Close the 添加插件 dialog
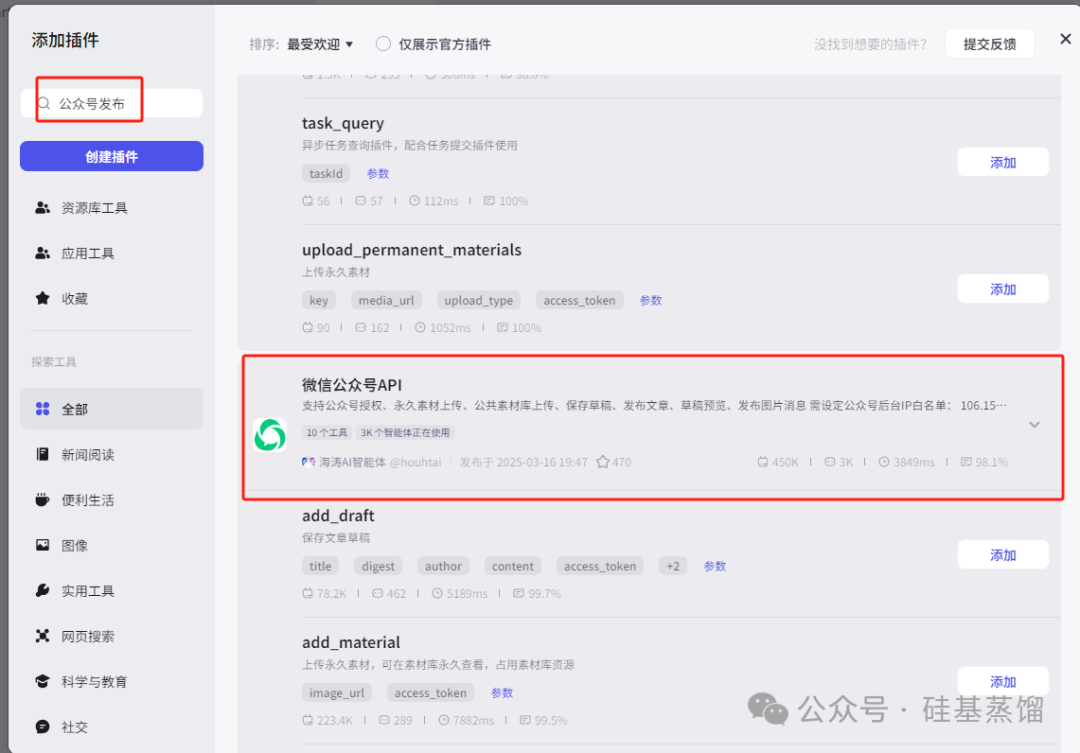 pyautogui.click(x=1066, y=39)
